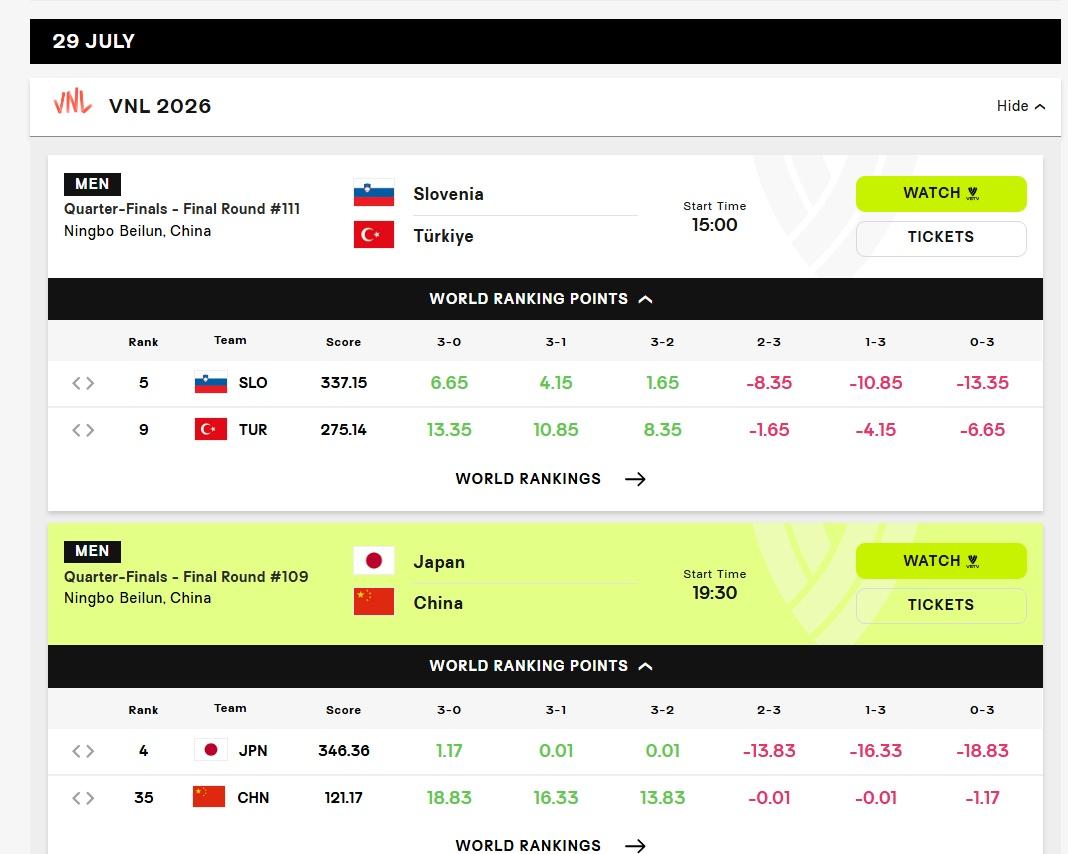The width and height of the screenshot is (1068, 854).
Task: Click SLO 3-0 value 6.65
Action: pyautogui.click(x=449, y=383)
